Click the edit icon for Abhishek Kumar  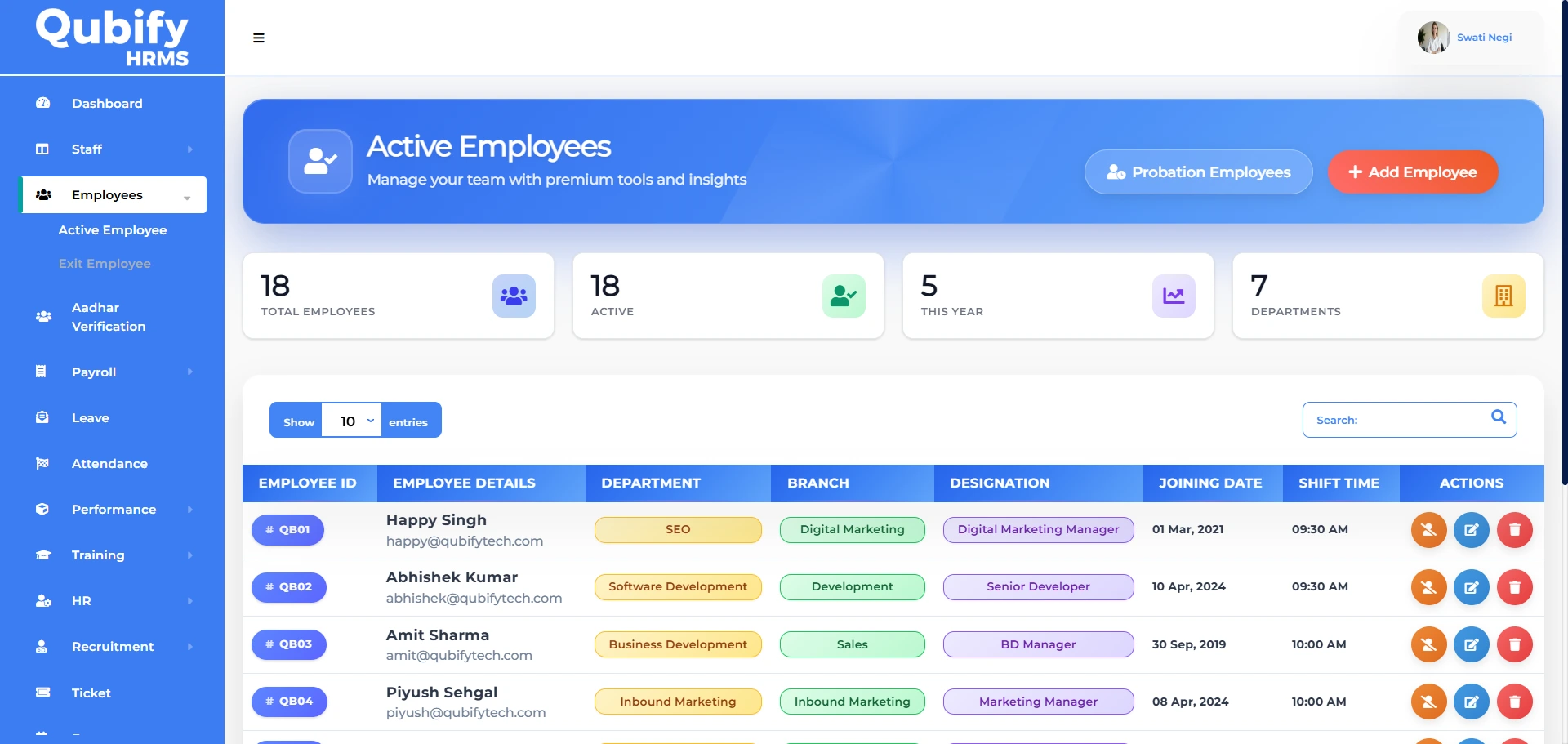point(1471,587)
